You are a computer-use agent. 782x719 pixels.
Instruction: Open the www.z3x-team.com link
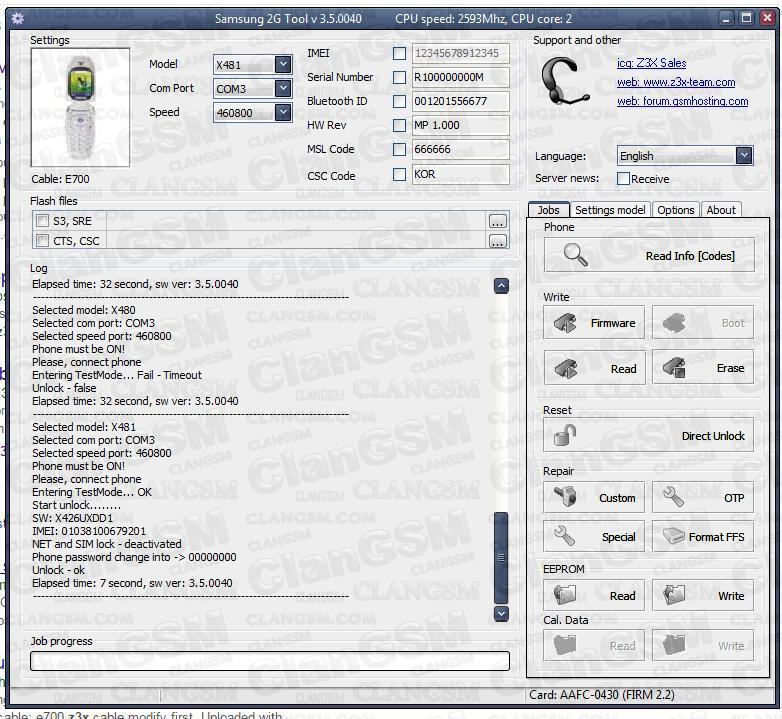tap(676, 82)
